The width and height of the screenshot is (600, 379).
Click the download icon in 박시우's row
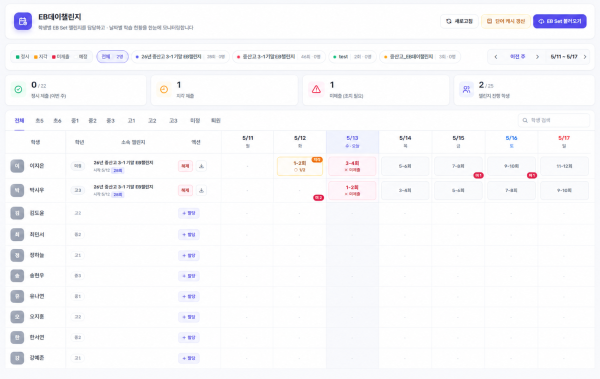(x=201, y=190)
